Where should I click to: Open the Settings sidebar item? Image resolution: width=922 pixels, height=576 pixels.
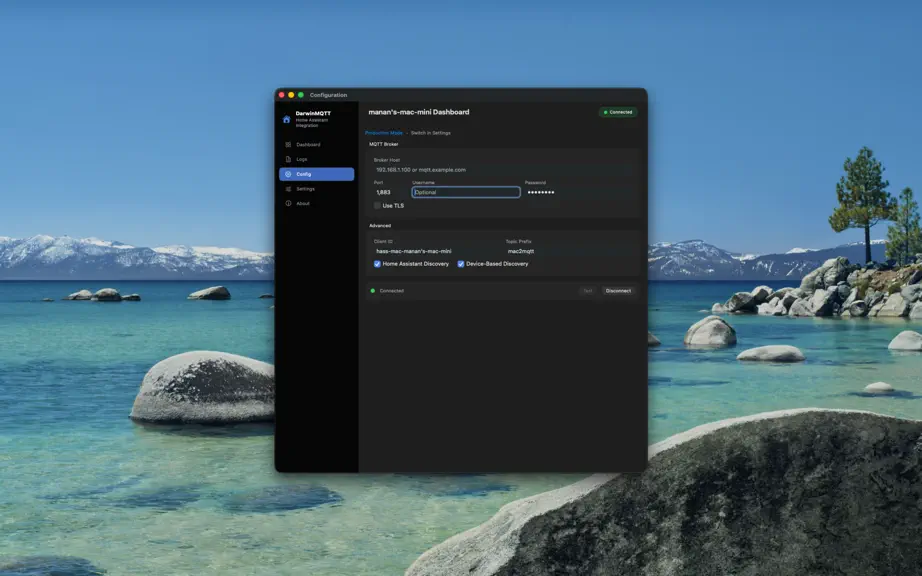pos(316,189)
